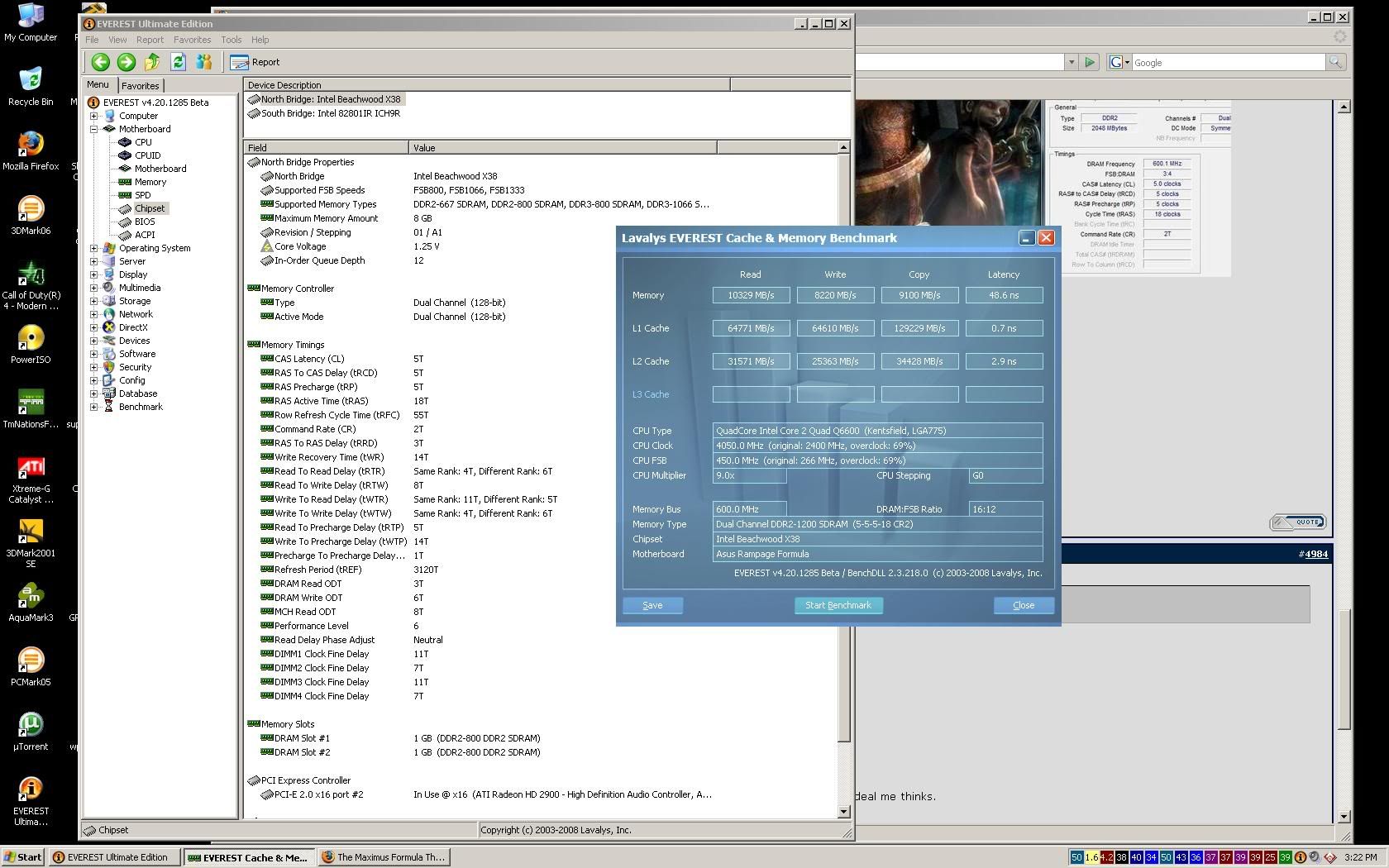Screen dimensions: 1389x868
Task: Open the Favorites menu
Action: (x=192, y=40)
